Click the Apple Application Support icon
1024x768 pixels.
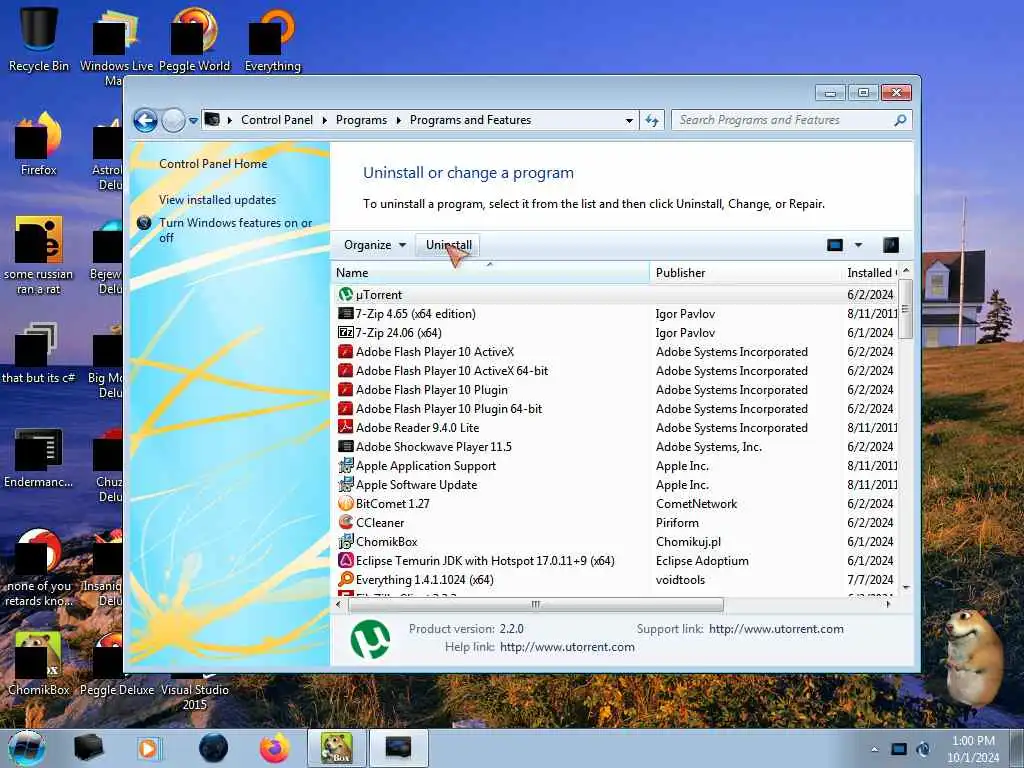pyautogui.click(x=345, y=466)
